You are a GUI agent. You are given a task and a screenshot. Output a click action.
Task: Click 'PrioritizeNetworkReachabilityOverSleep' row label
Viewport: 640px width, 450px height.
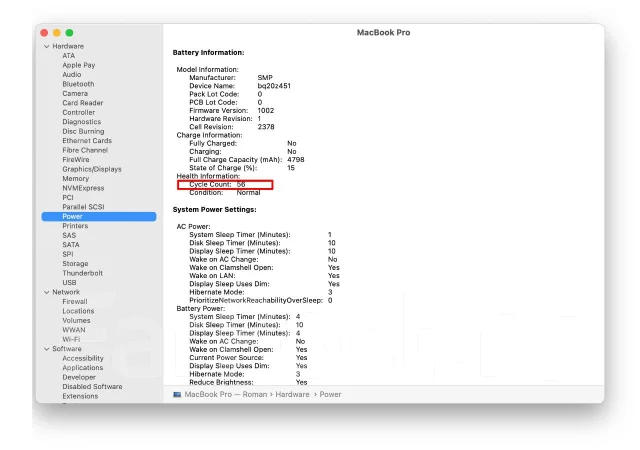256,301
